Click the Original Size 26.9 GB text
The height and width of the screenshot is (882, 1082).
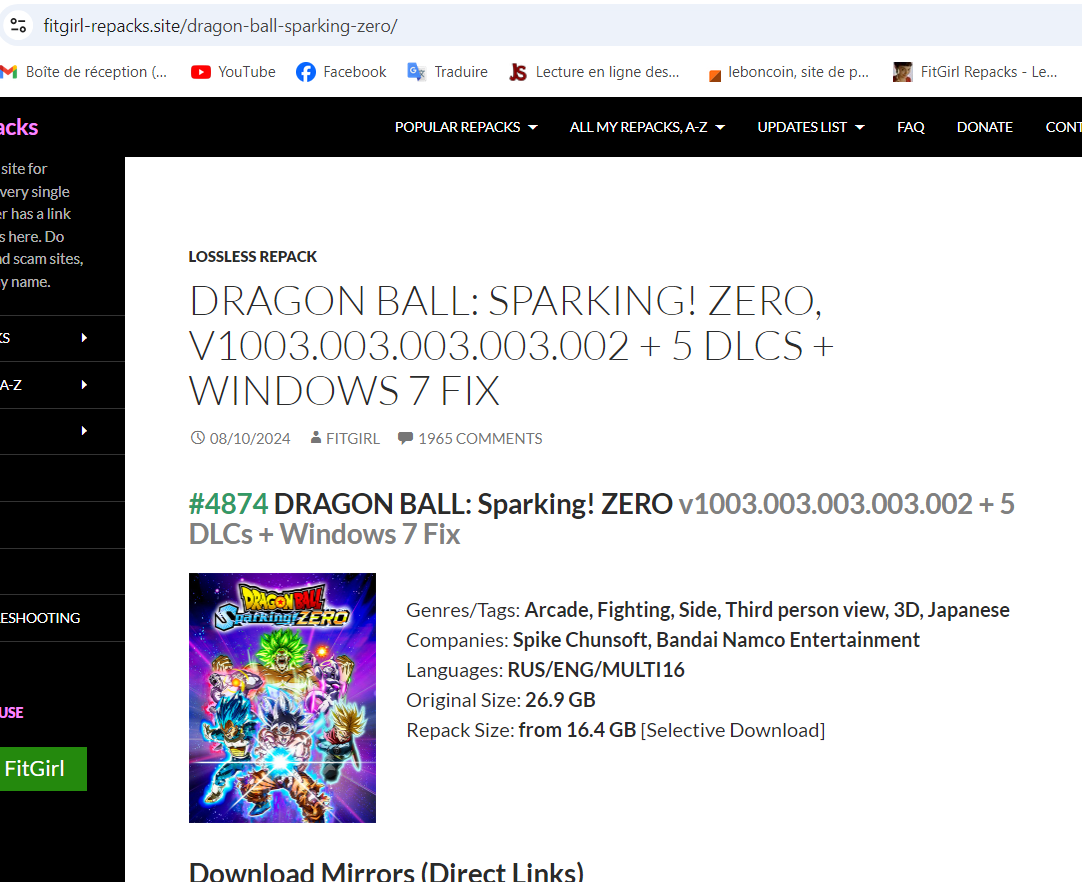pyautogui.click(x=560, y=700)
